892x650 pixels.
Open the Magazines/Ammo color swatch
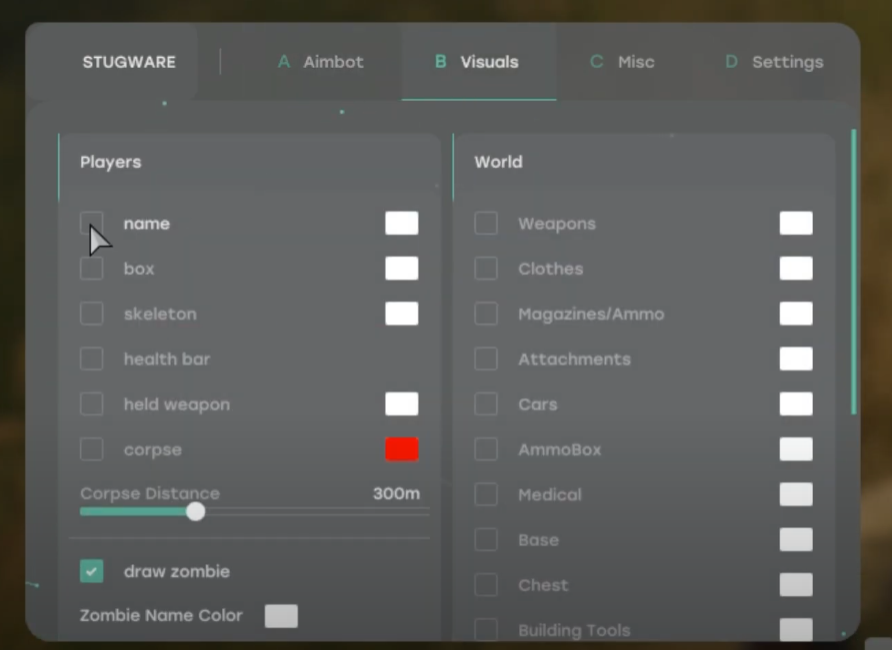tap(796, 313)
